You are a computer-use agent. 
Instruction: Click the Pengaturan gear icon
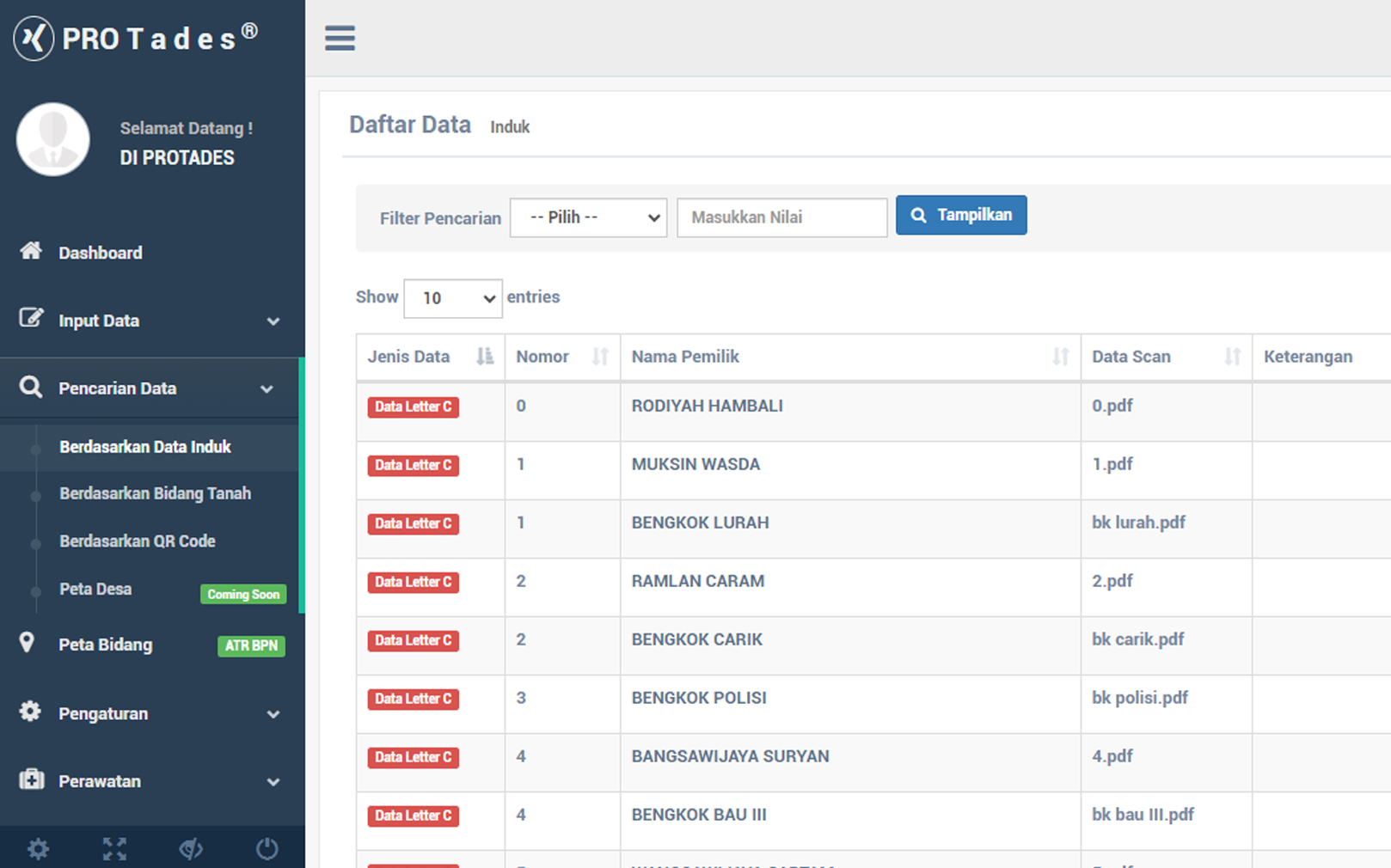click(x=30, y=712)
